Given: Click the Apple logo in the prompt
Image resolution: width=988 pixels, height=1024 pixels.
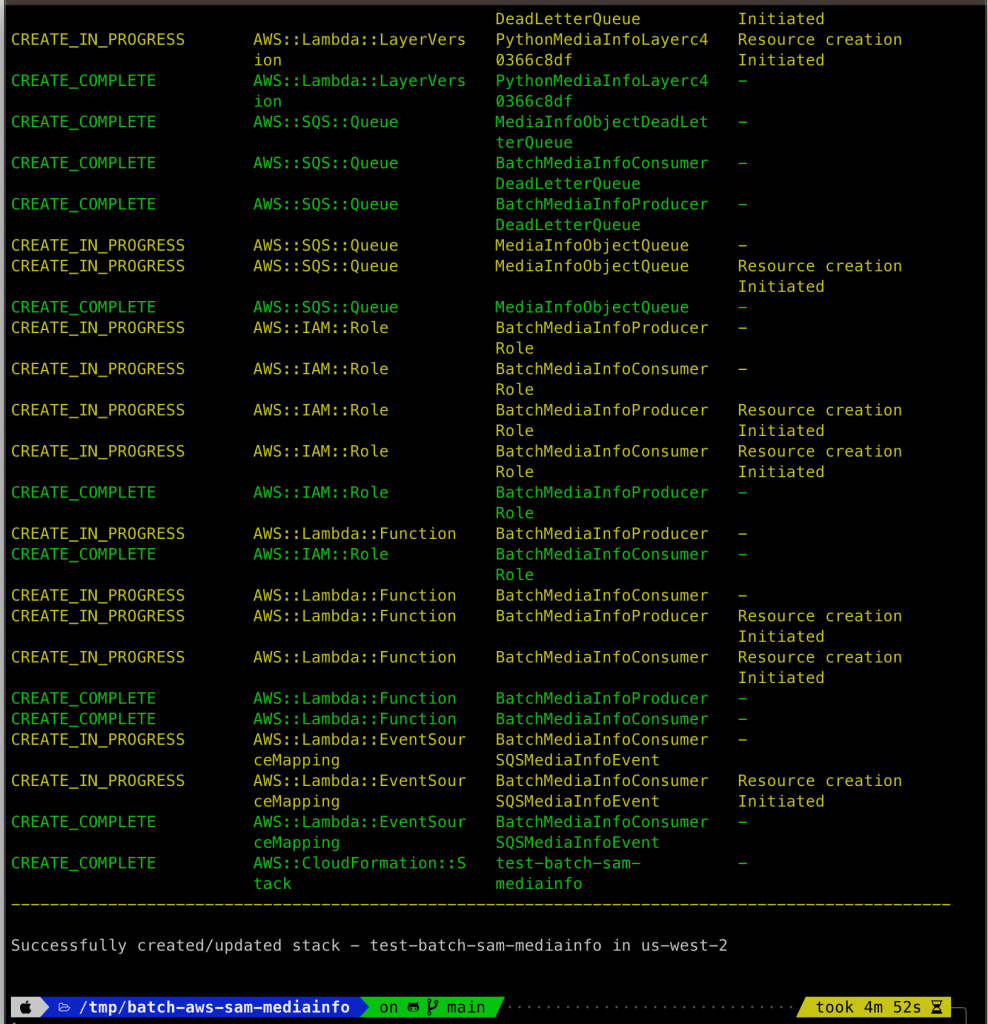Looking at the screenshot, I should pyautogui.click(x=25, y=1007).
